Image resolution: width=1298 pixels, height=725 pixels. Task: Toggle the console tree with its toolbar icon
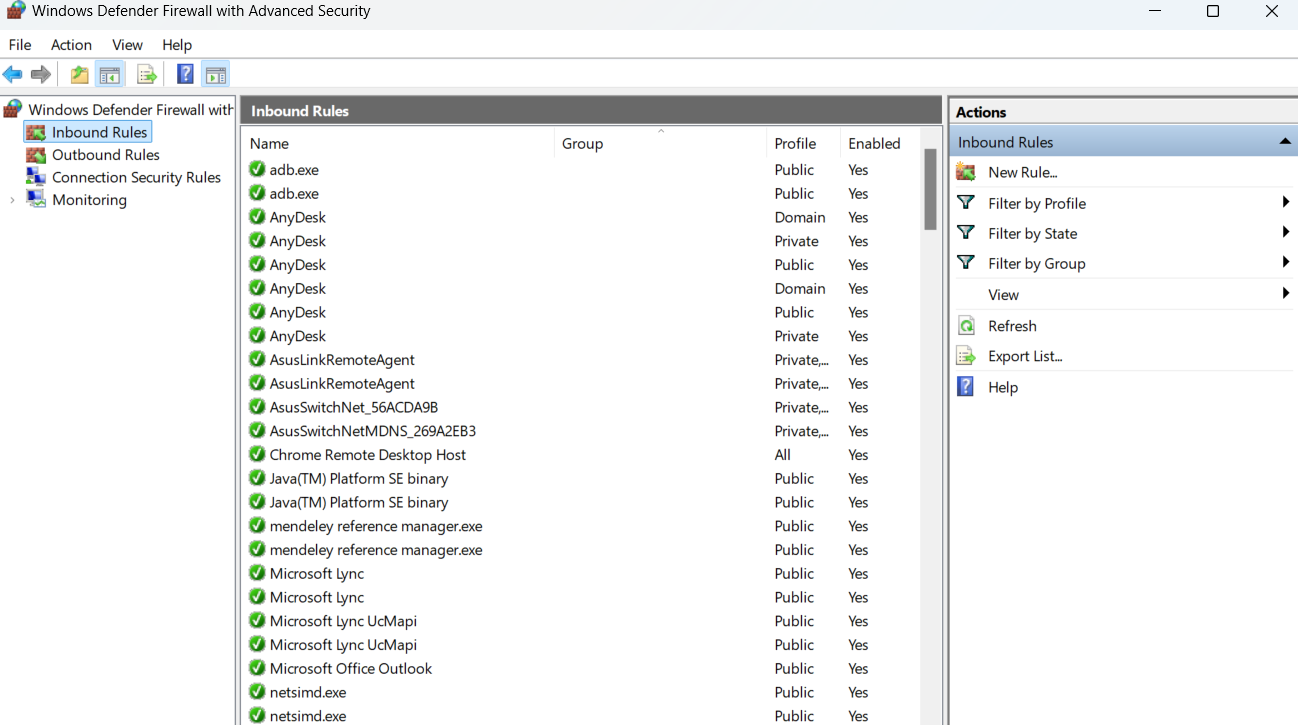110,73
